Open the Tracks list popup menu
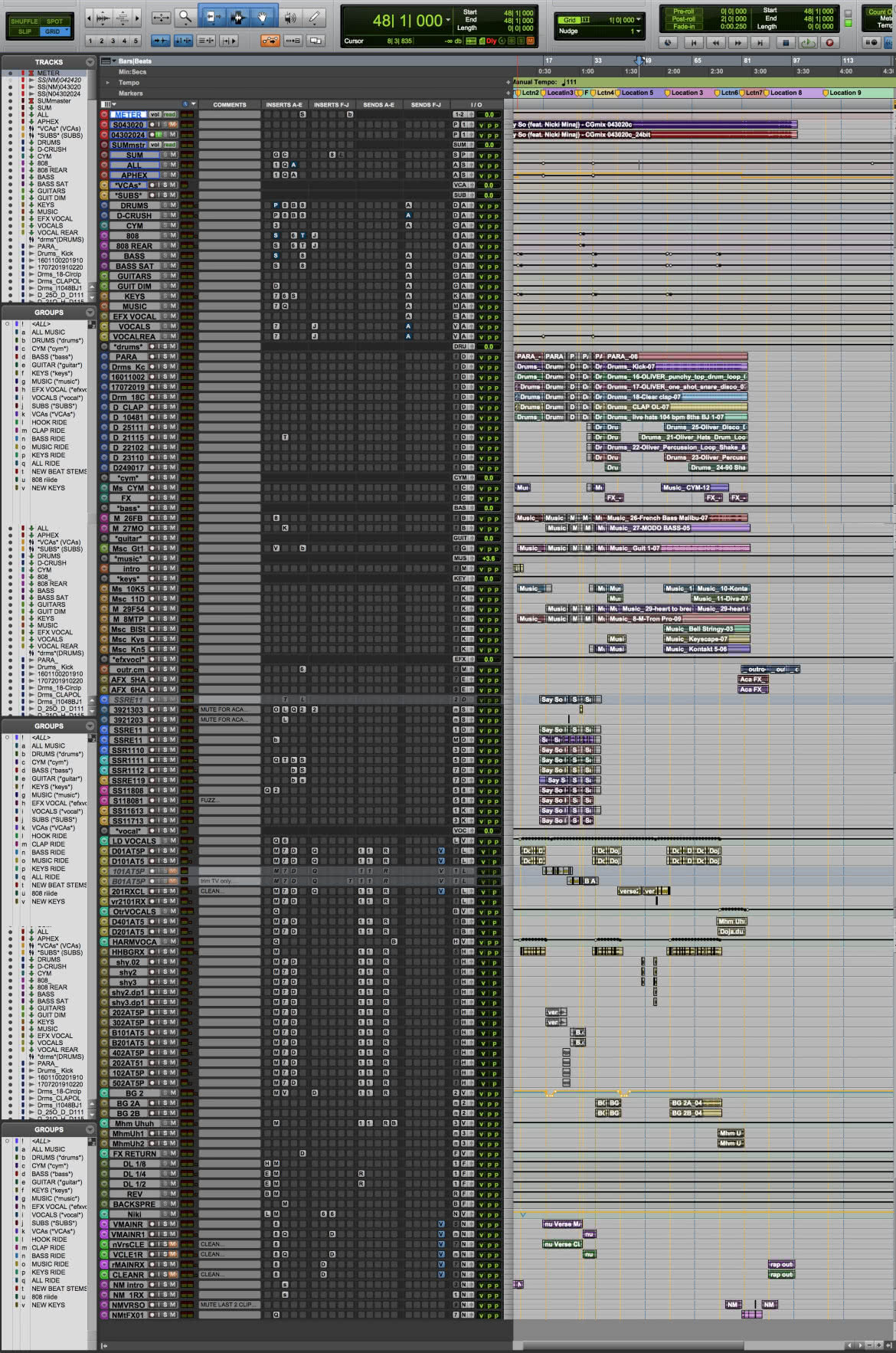 coord(90,62)
